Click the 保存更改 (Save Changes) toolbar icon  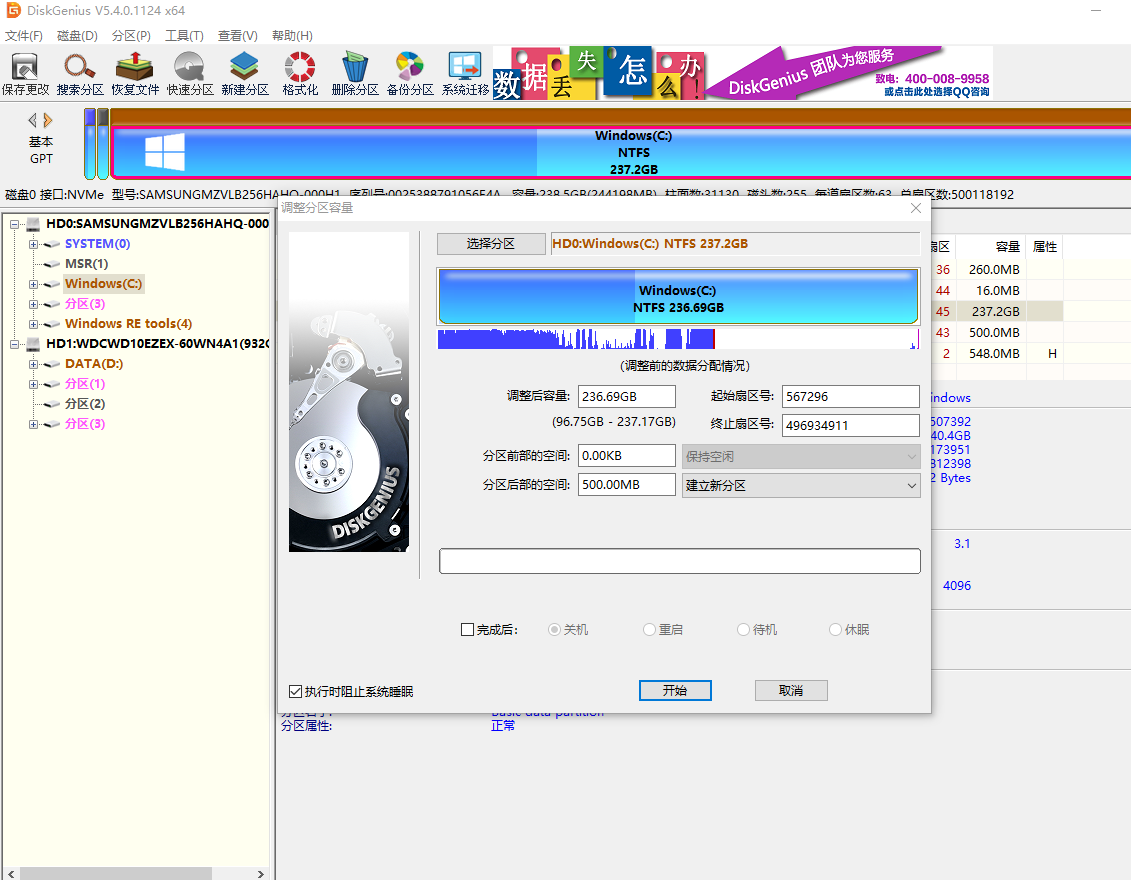(x=25, y=74)
